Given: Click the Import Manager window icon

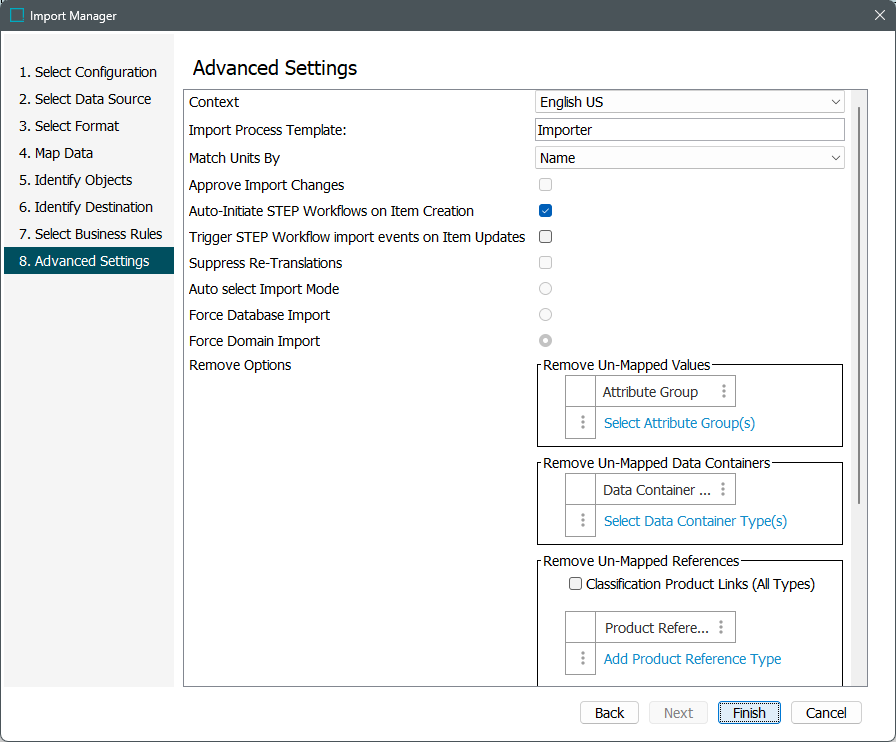Looking at the screenshot, I should pyautogui.click(x=17, y=15).
